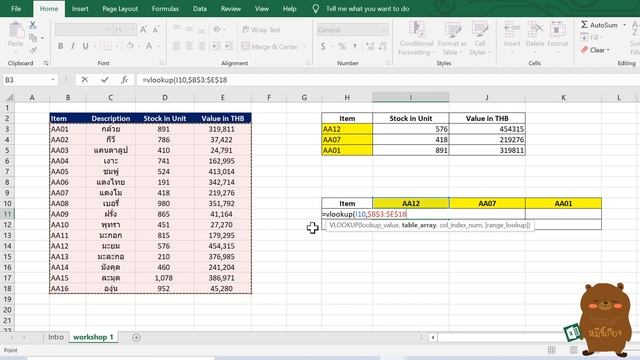This screenshot has width=640, height=360.
Task: Click cell containing AA12 in column H
Action: [347, 129]
